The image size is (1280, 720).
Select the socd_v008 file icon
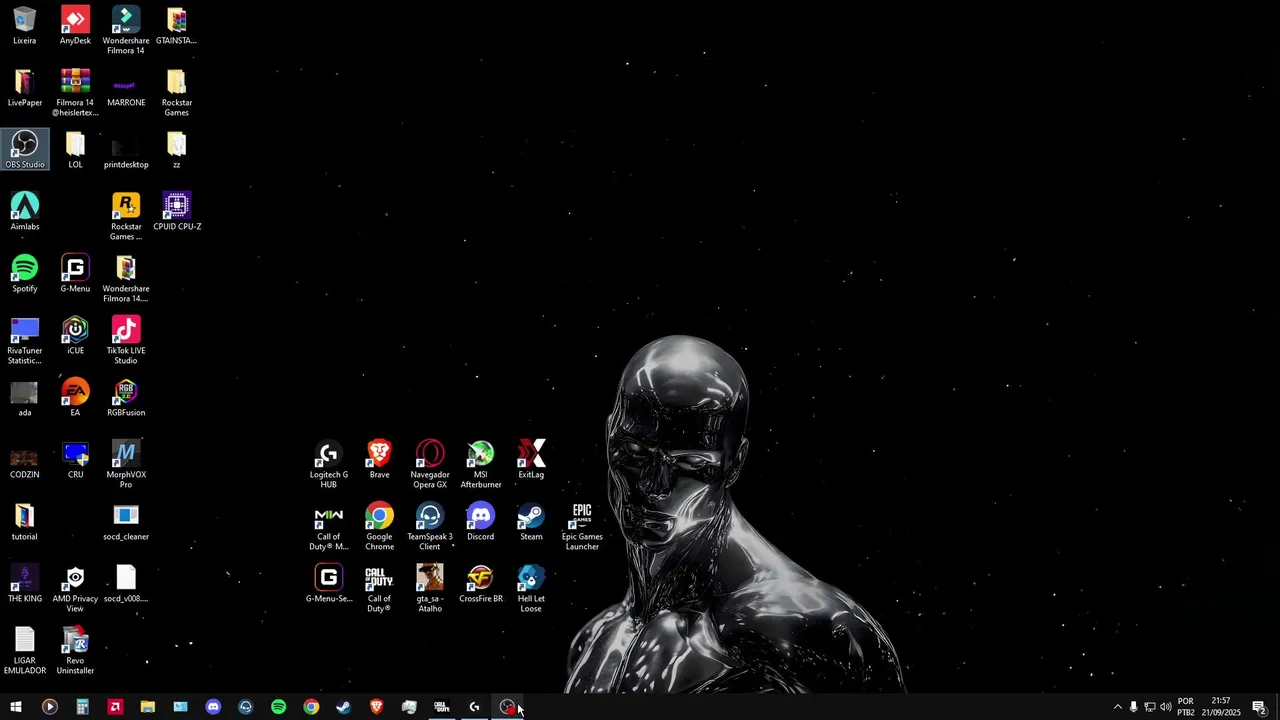click(126, 584)
